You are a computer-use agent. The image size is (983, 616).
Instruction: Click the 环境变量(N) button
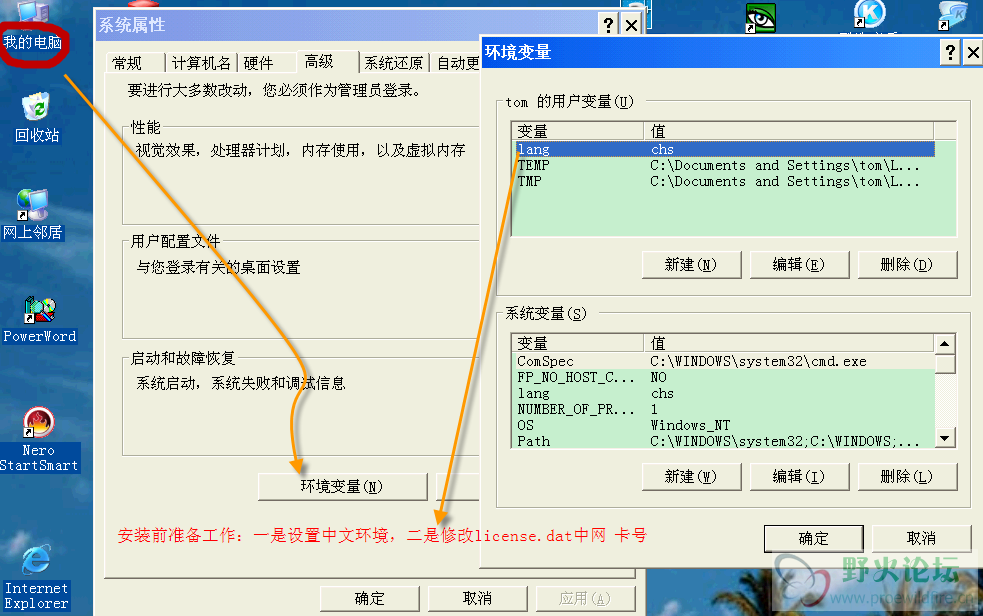342,487
